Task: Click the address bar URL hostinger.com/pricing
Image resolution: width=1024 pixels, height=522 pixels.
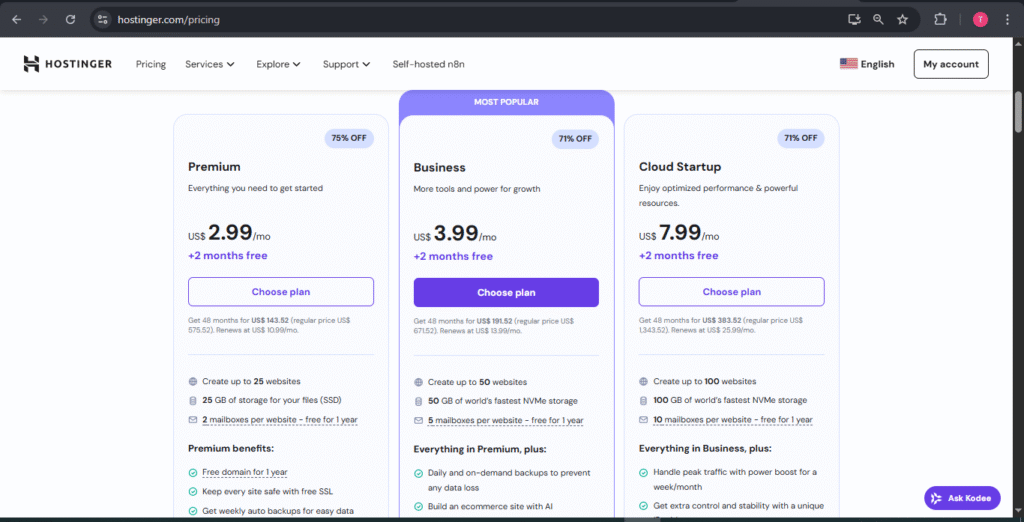Action: point(168,20)
